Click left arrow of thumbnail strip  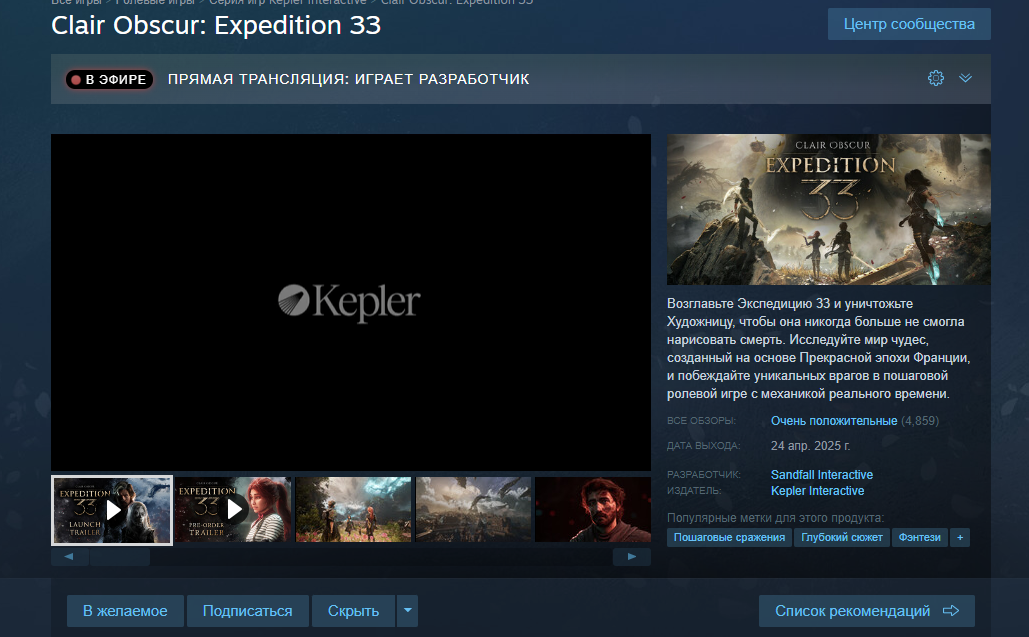point(69,556)
